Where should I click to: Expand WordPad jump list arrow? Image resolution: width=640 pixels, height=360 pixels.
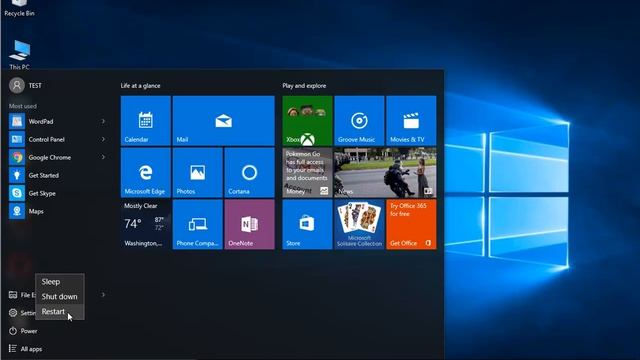[x=103, y=121]
